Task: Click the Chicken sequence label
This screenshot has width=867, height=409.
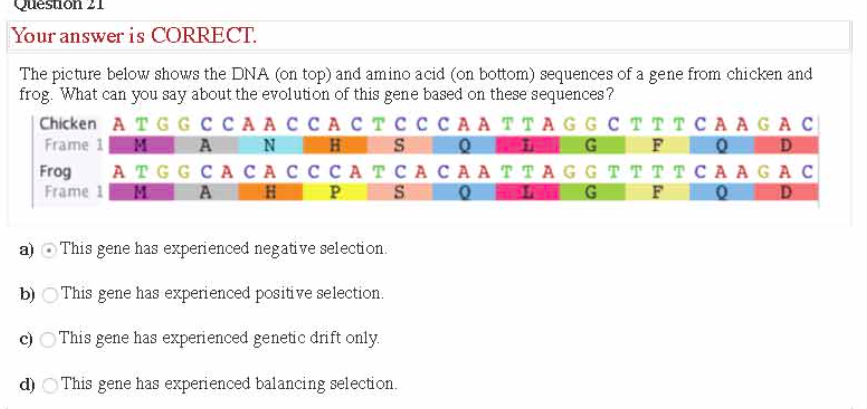Action: (x=69, y=124)
